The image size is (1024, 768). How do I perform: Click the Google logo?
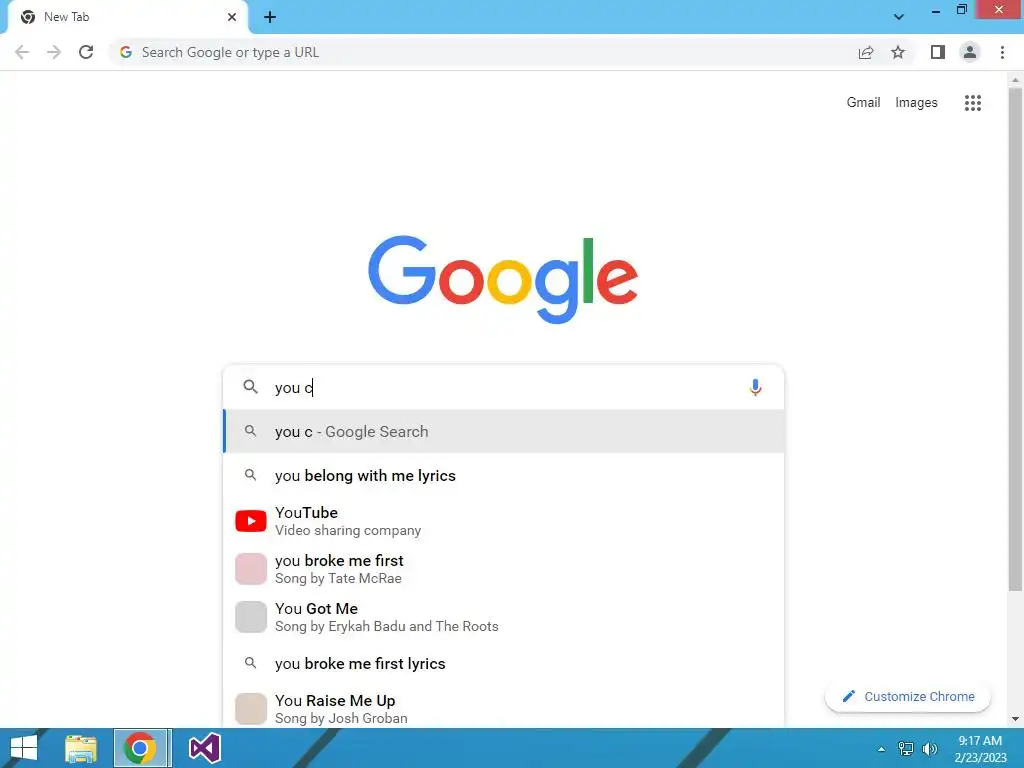(x=503, y=279)
